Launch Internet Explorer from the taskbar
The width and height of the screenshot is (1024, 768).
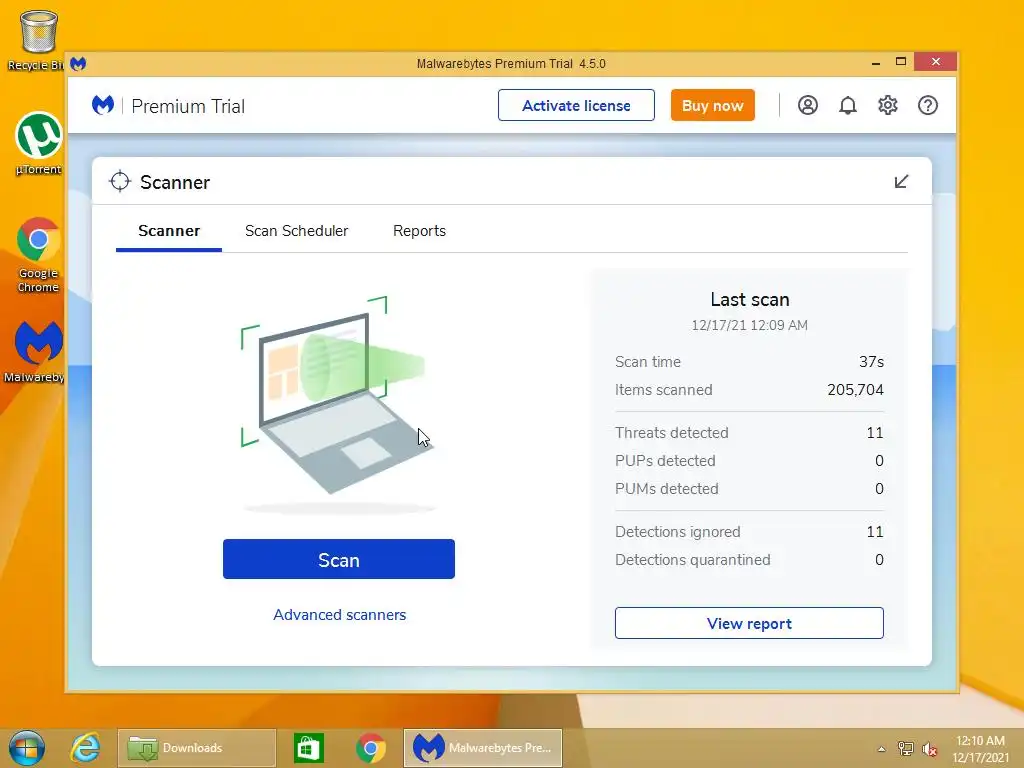[86, 748]
